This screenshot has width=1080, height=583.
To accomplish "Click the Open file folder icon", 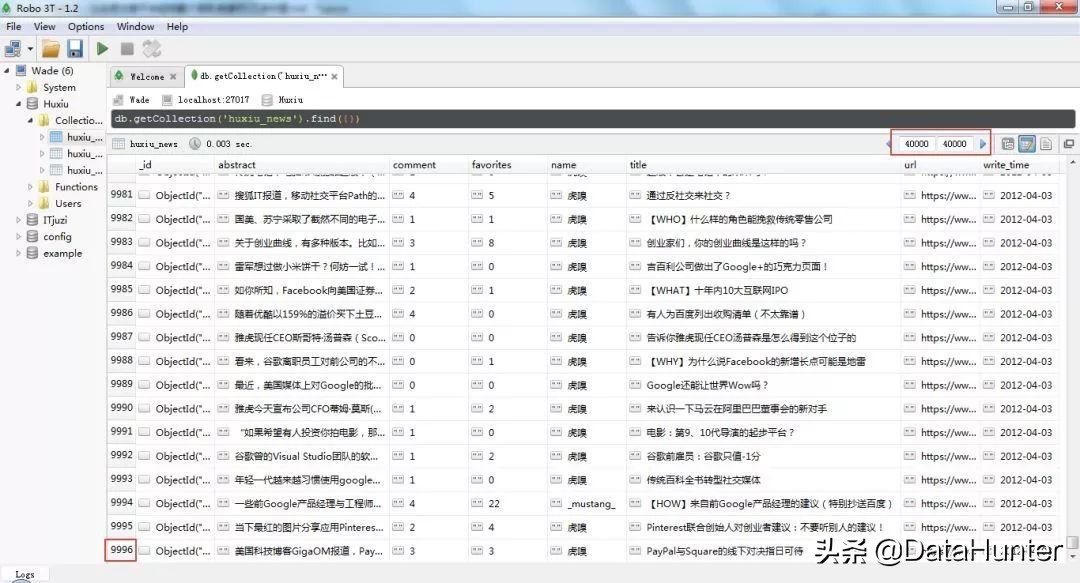I will point(51,48).
